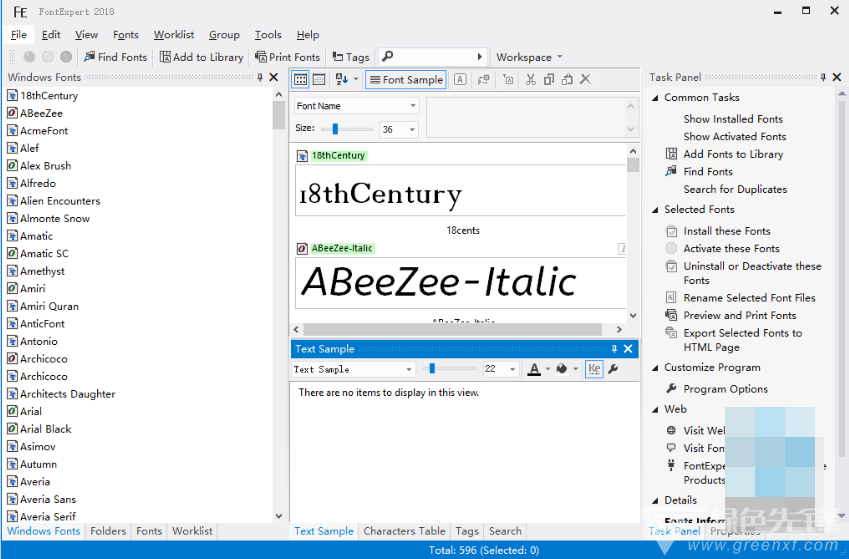Click Install these Fonts link

pos(727,231)
